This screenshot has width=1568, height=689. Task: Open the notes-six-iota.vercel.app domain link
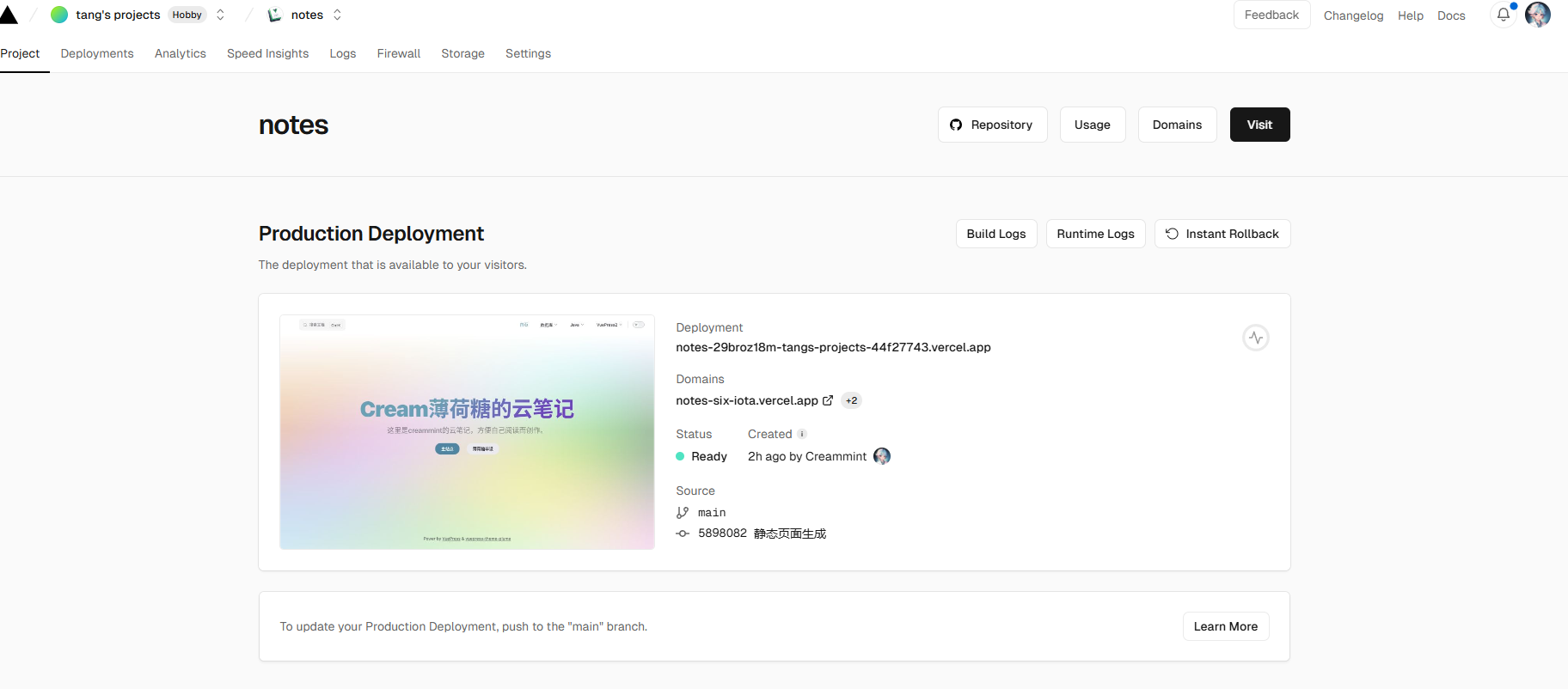click(746, 400)
